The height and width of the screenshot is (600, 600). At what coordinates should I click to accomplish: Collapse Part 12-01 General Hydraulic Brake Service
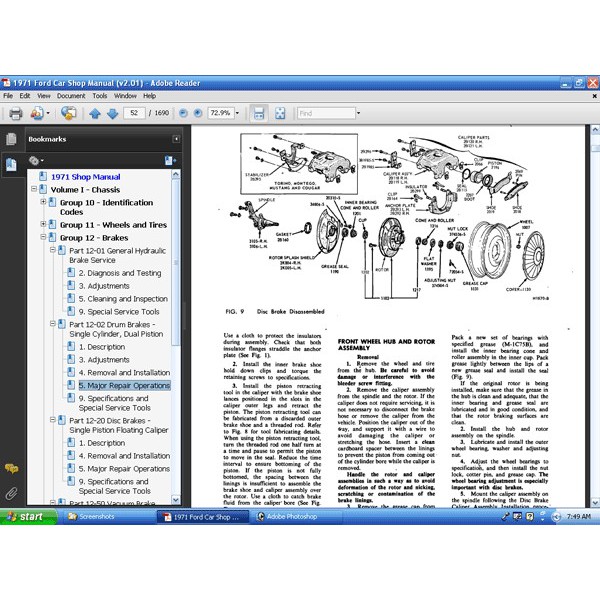53,250
